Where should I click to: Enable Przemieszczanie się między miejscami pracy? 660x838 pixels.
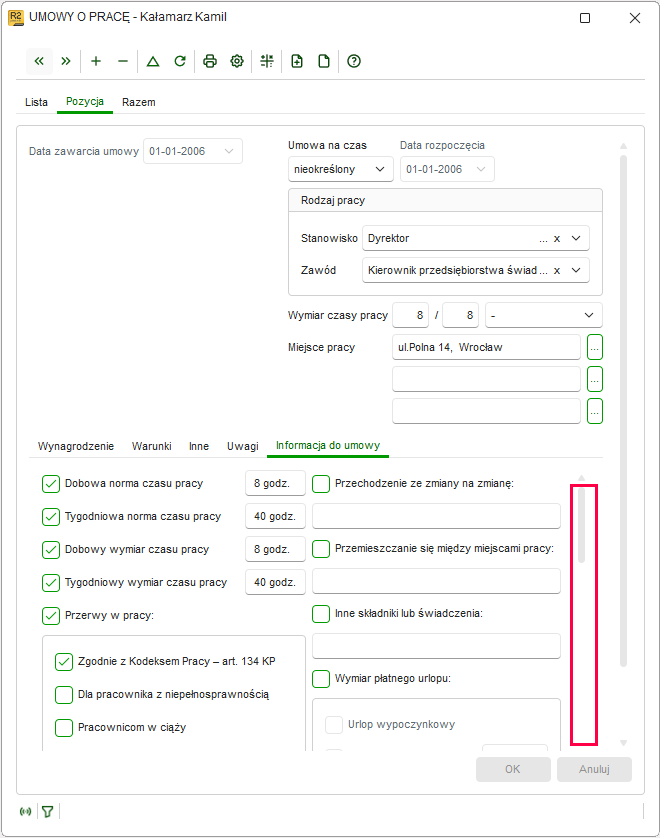point(321,549)
